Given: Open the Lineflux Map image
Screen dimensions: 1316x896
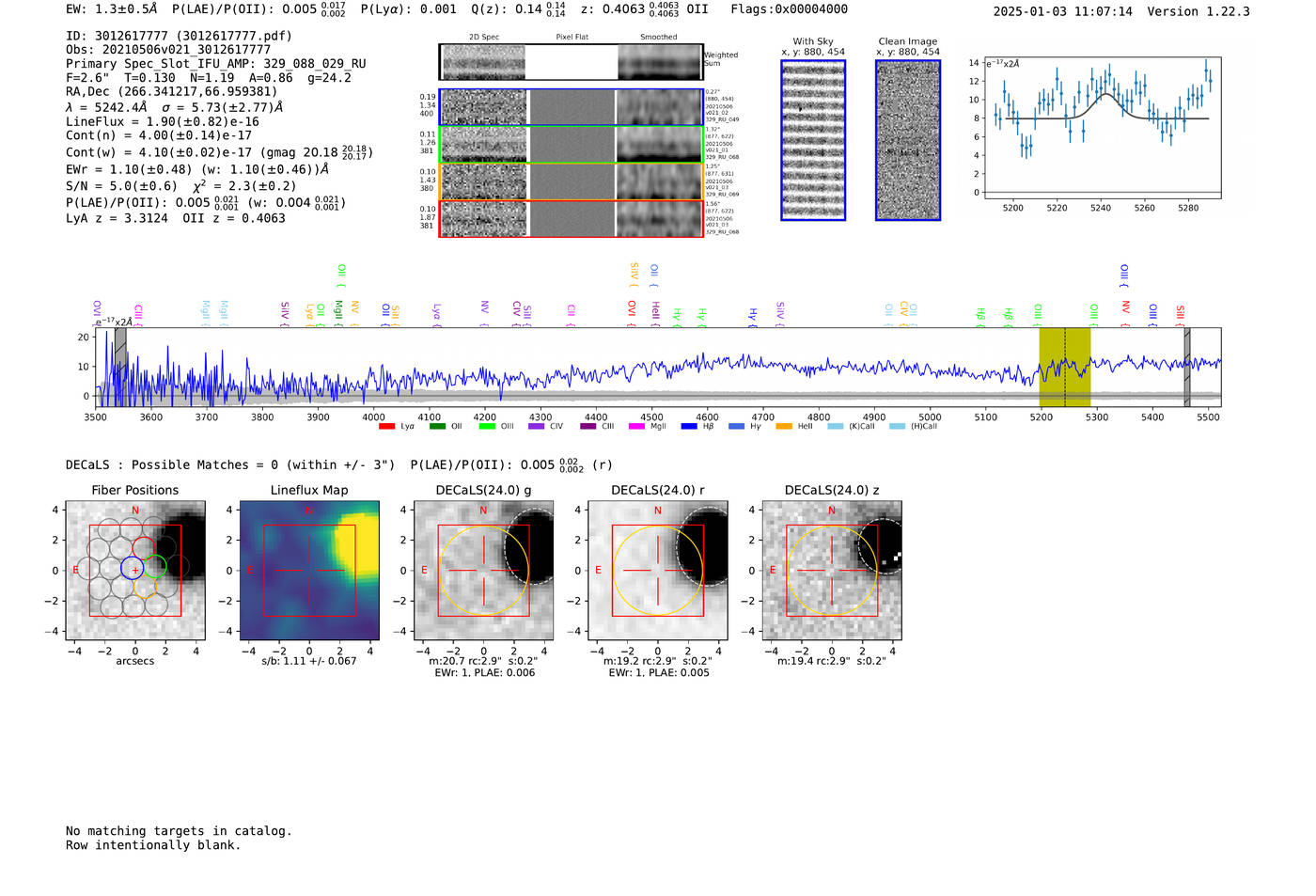Looking at the screenshot, I should click(310, 572).
